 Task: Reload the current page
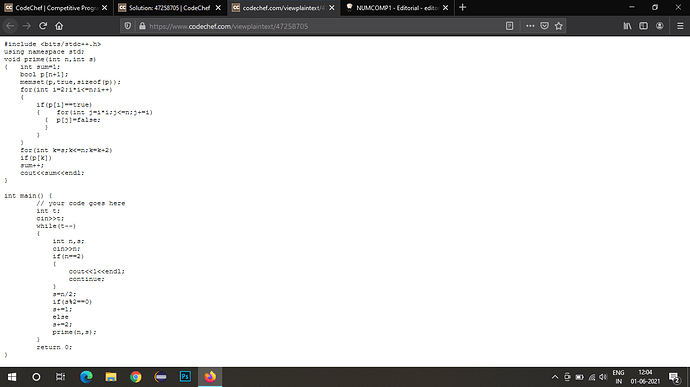click(x=43, y=26)
